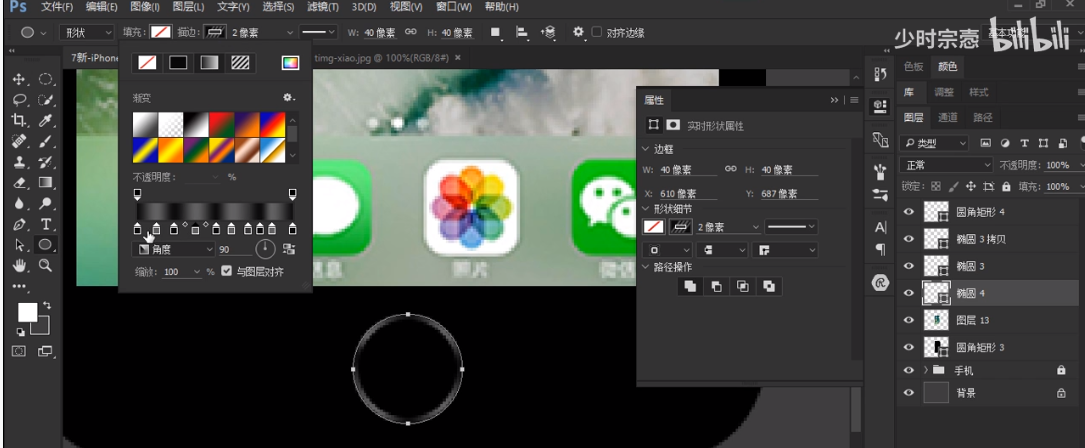Hide the 椭圆 3 拷贝 layer
Screen dimensions: 1085x448
(909, 239)
